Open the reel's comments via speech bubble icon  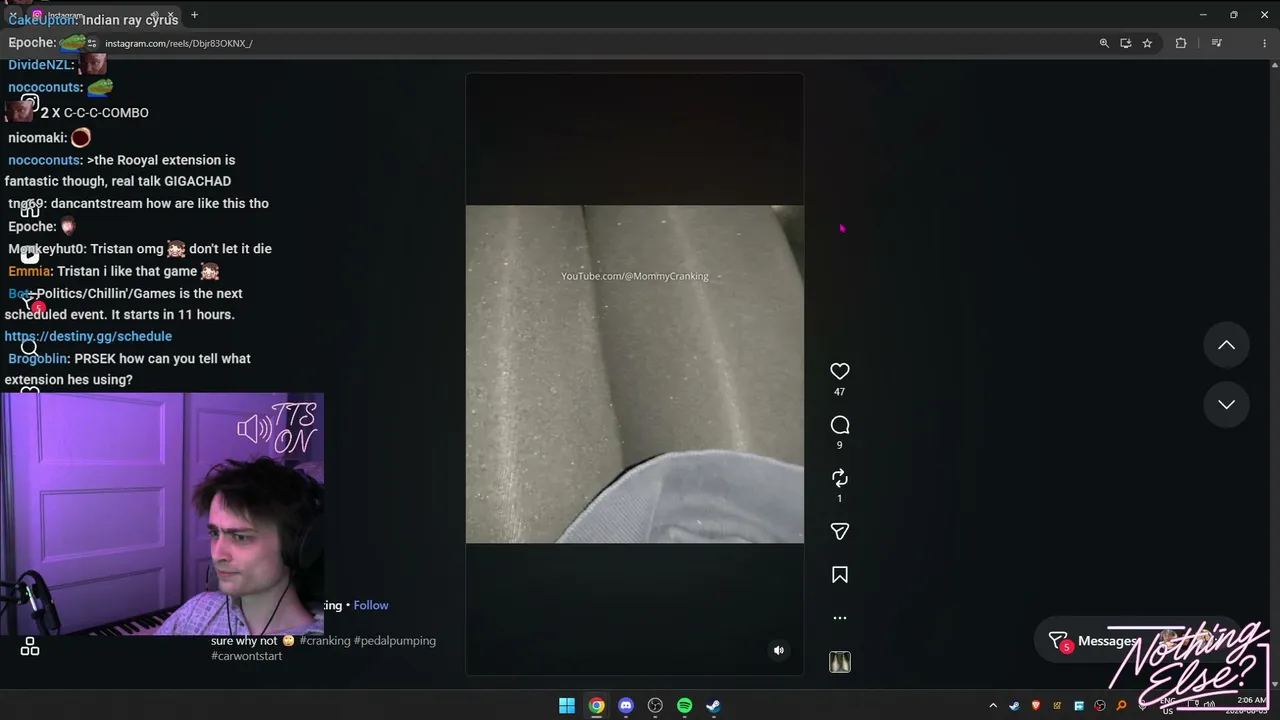pyautogui.click(x=840, y=425)
